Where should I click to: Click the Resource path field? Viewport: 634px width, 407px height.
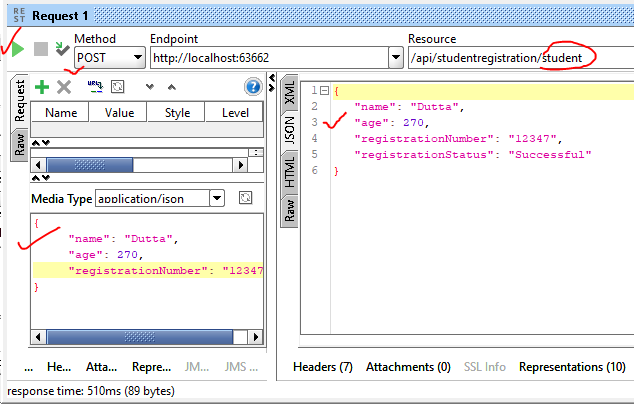coord(521,58)
